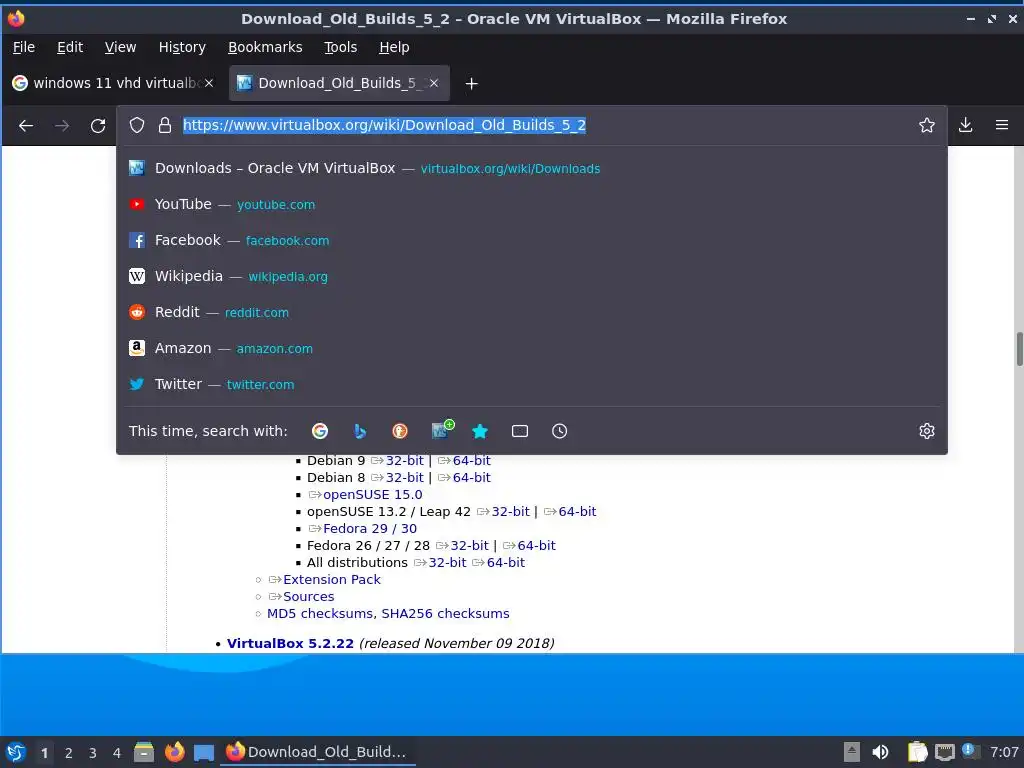Screen dimensions: 1024x768
Task: Switch to workspace 2 in taskbar
Action: pyautogui.click(x=69, y=753)
